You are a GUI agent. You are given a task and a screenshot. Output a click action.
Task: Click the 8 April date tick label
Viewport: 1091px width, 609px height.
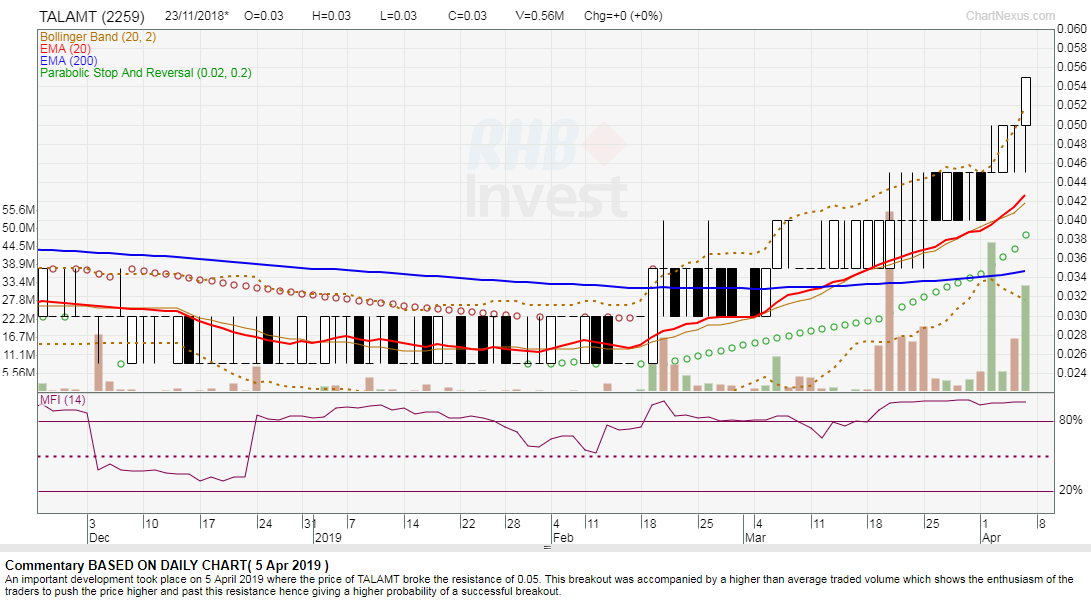coord(1042,523)
